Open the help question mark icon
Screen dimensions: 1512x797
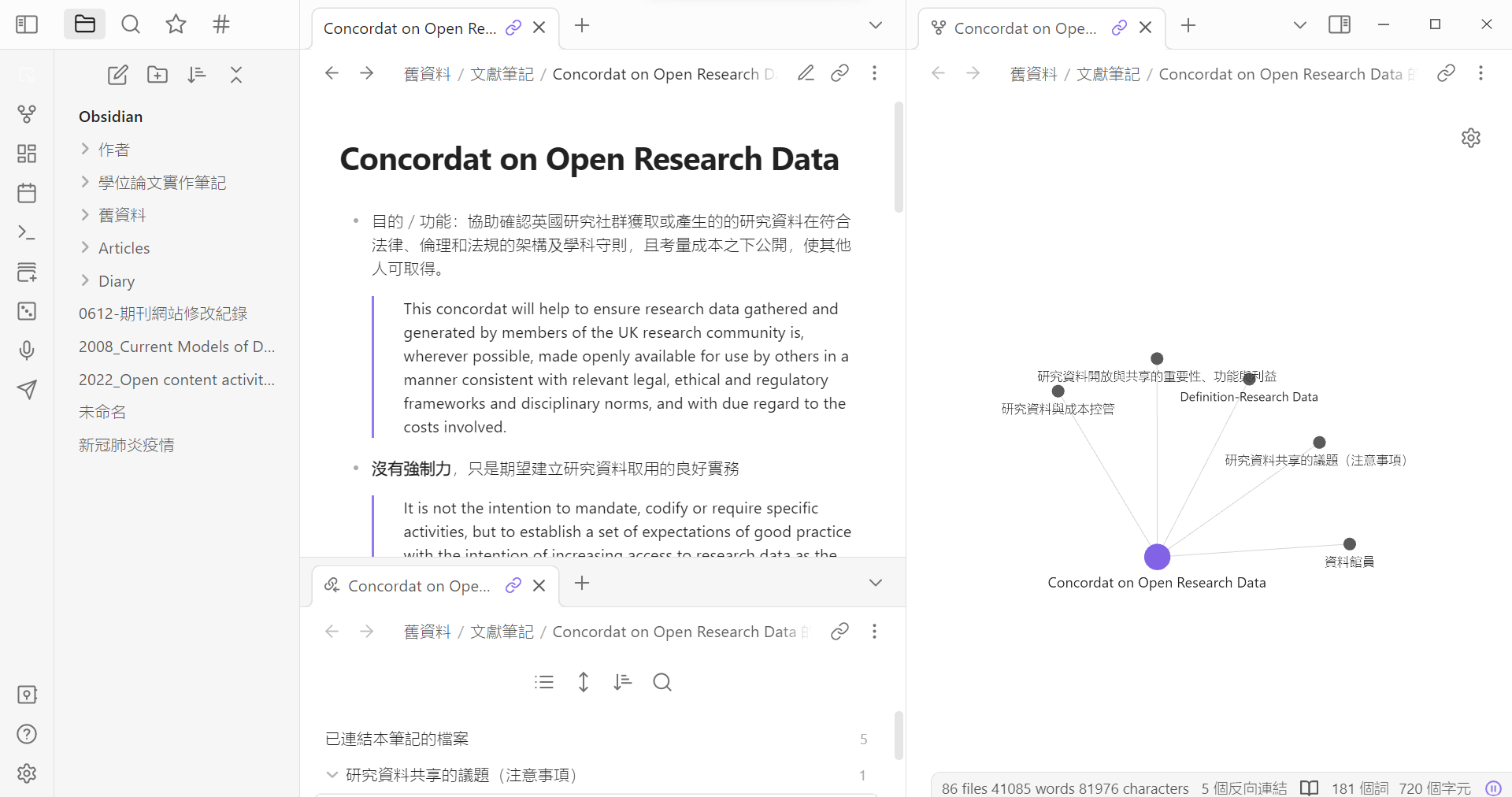tap(27, 734)
